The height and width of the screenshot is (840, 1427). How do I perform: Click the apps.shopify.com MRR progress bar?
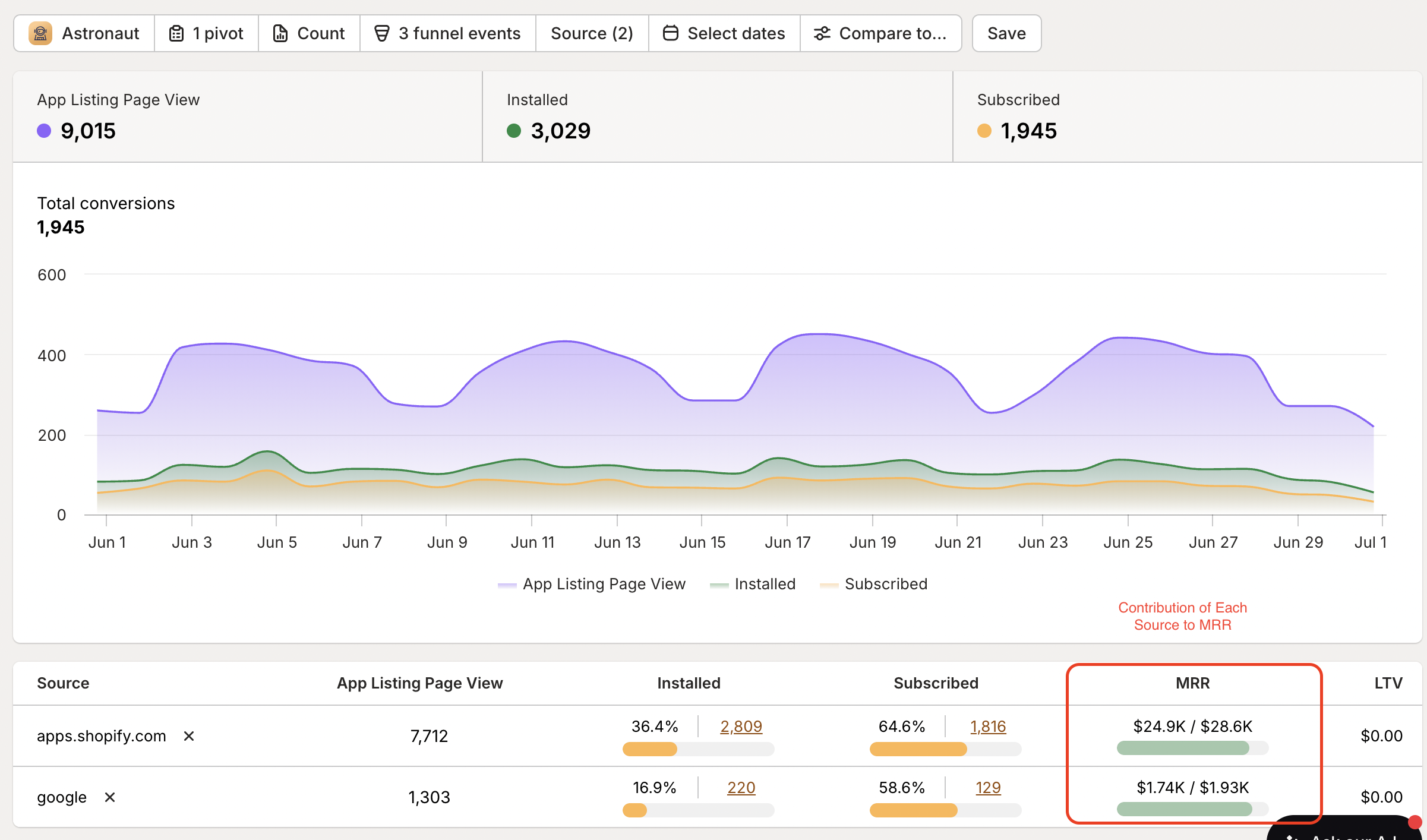1192,748
